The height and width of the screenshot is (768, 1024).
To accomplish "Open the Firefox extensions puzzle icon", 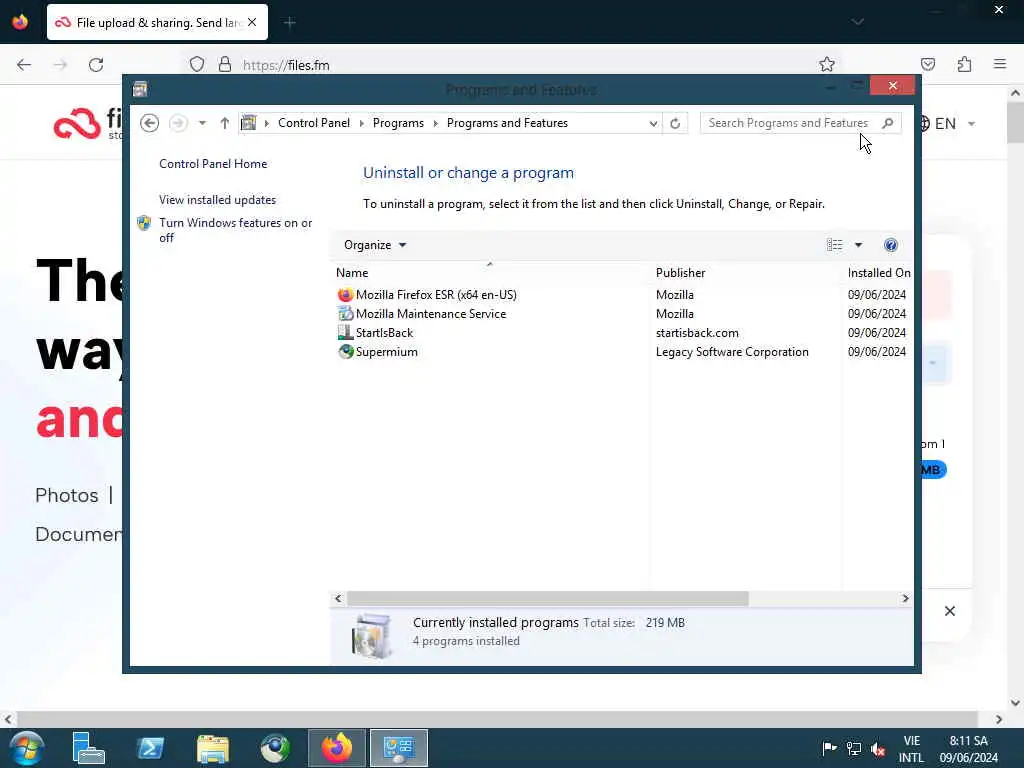I will pyautogui.click(x=964, y=64).
